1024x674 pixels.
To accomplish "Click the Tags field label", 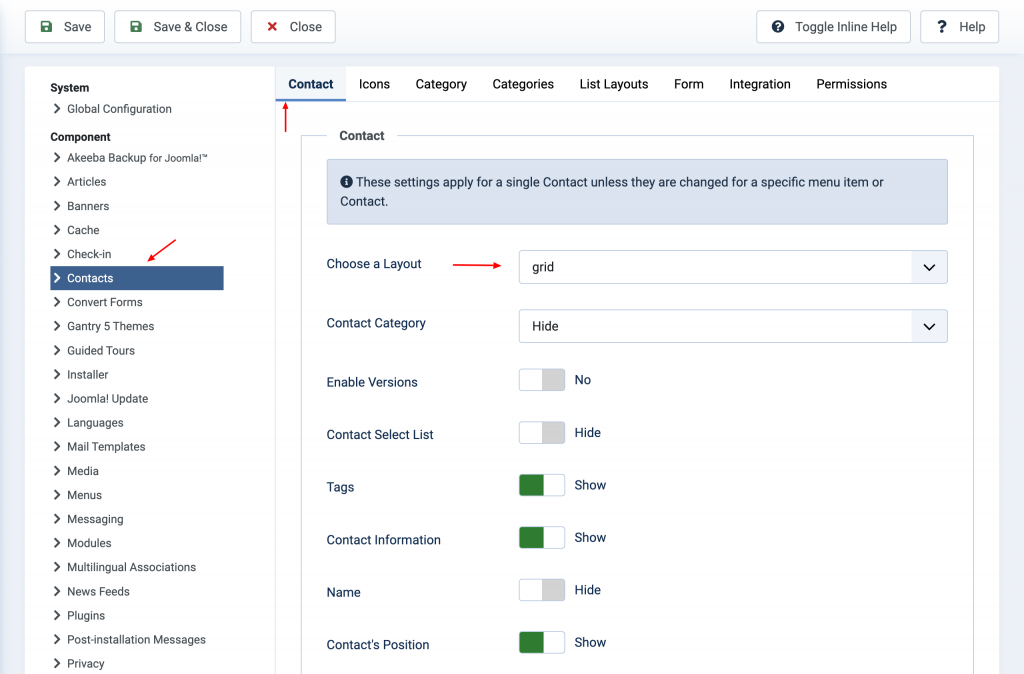I will 340,487.
